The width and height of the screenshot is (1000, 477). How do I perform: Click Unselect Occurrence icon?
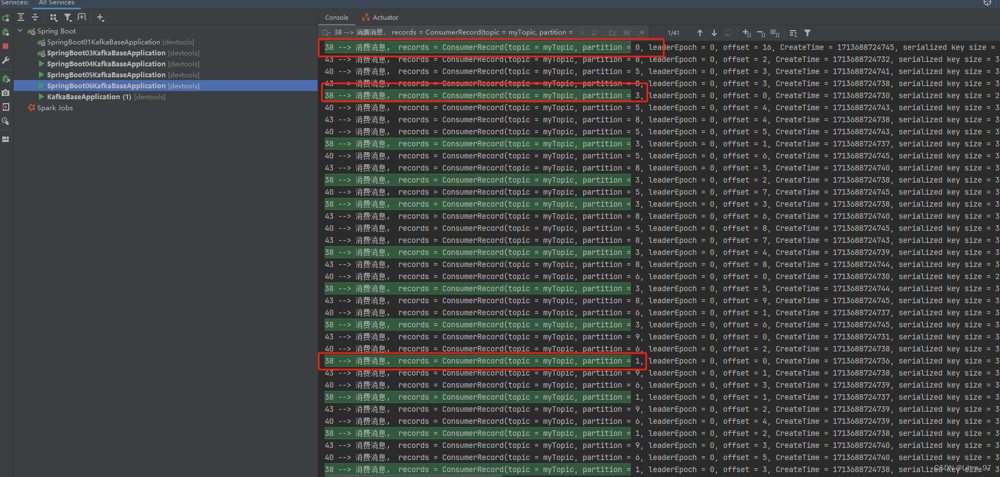761,33
